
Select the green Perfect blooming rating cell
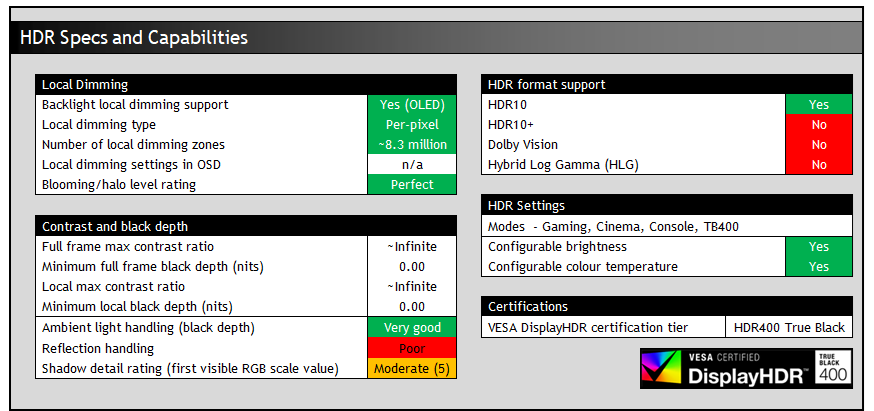click(x=412, y=185)
